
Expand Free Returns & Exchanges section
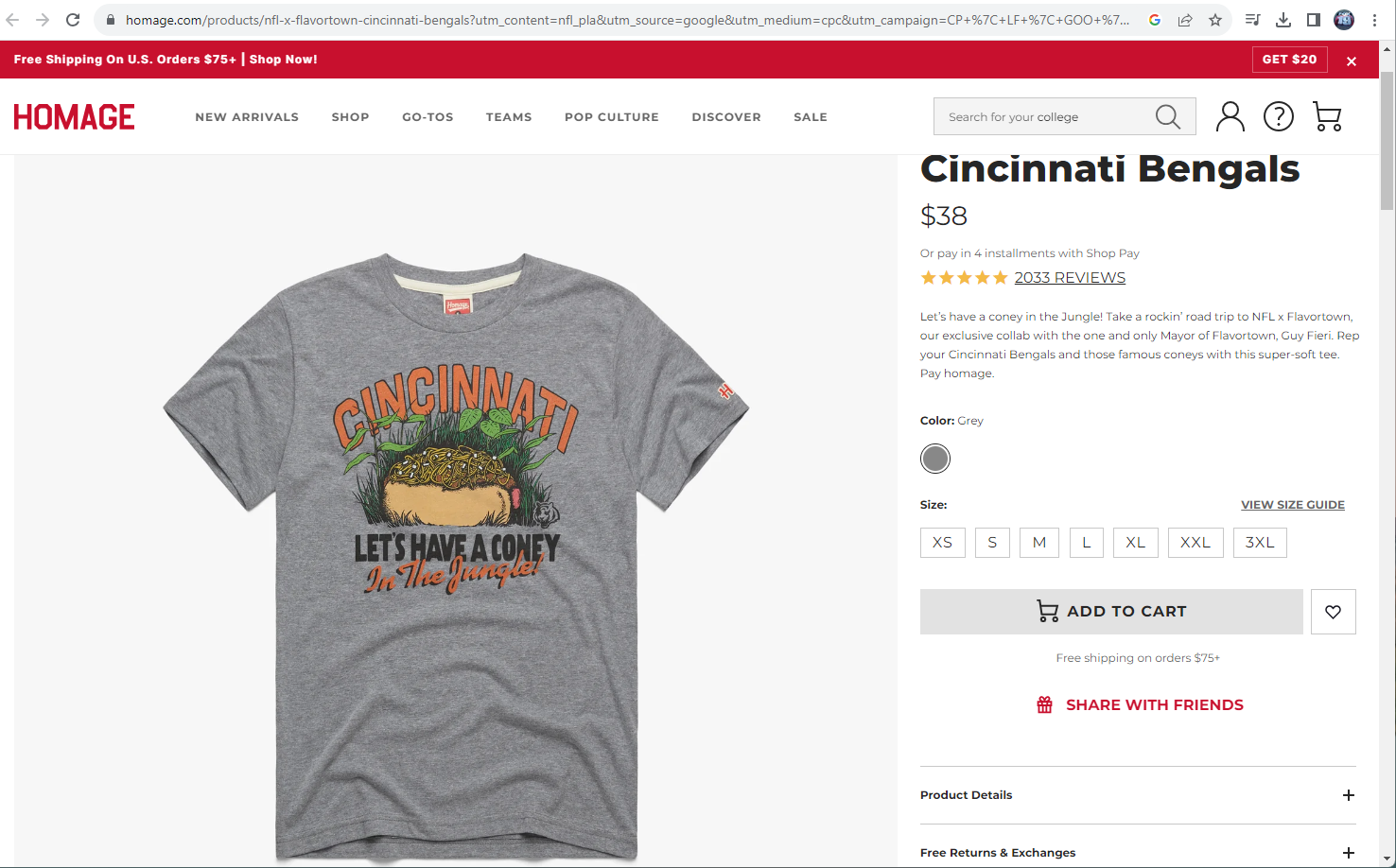tap(1138, 853)
